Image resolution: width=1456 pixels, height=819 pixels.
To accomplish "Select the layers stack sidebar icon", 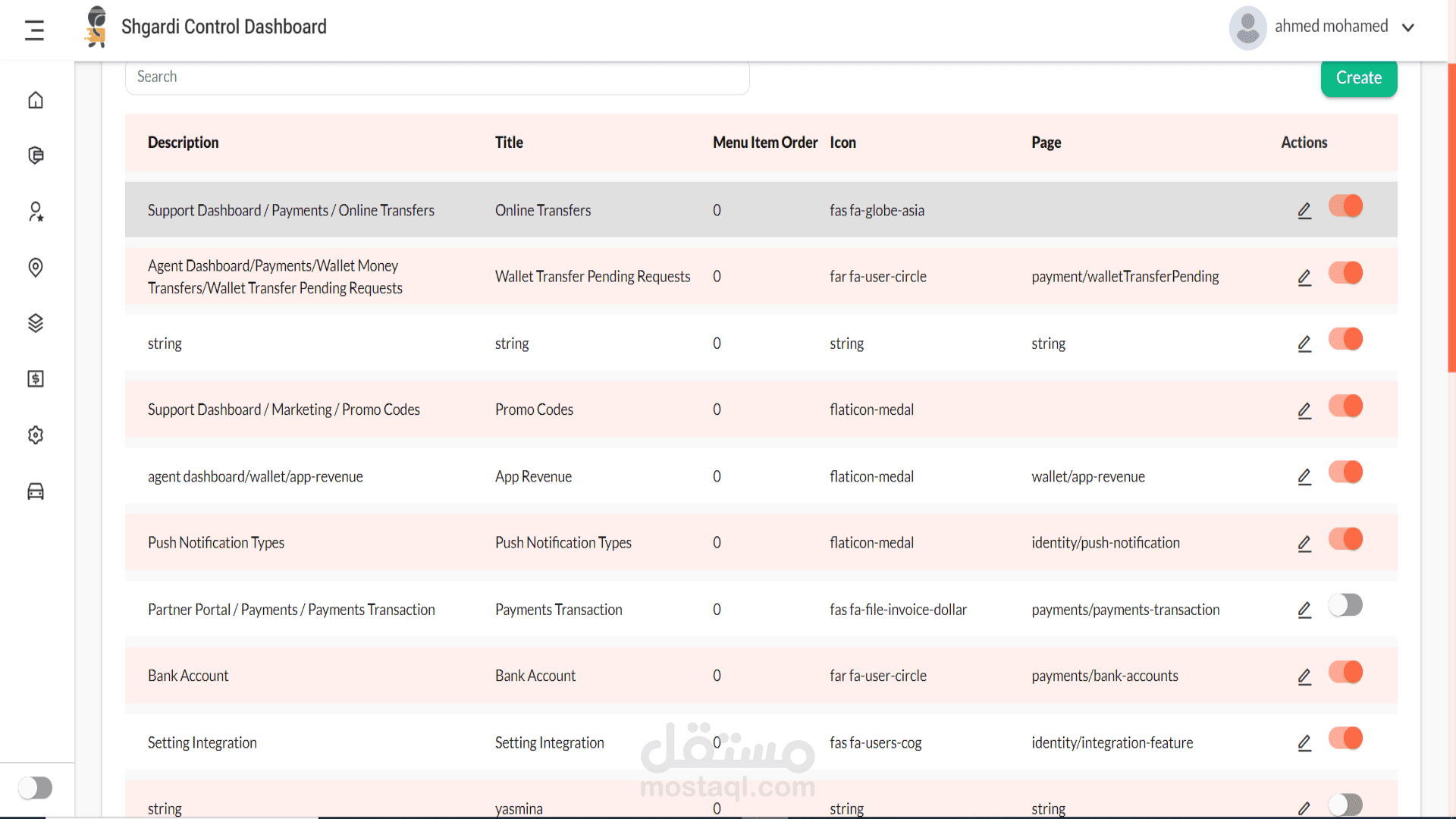I will (36, 323).
